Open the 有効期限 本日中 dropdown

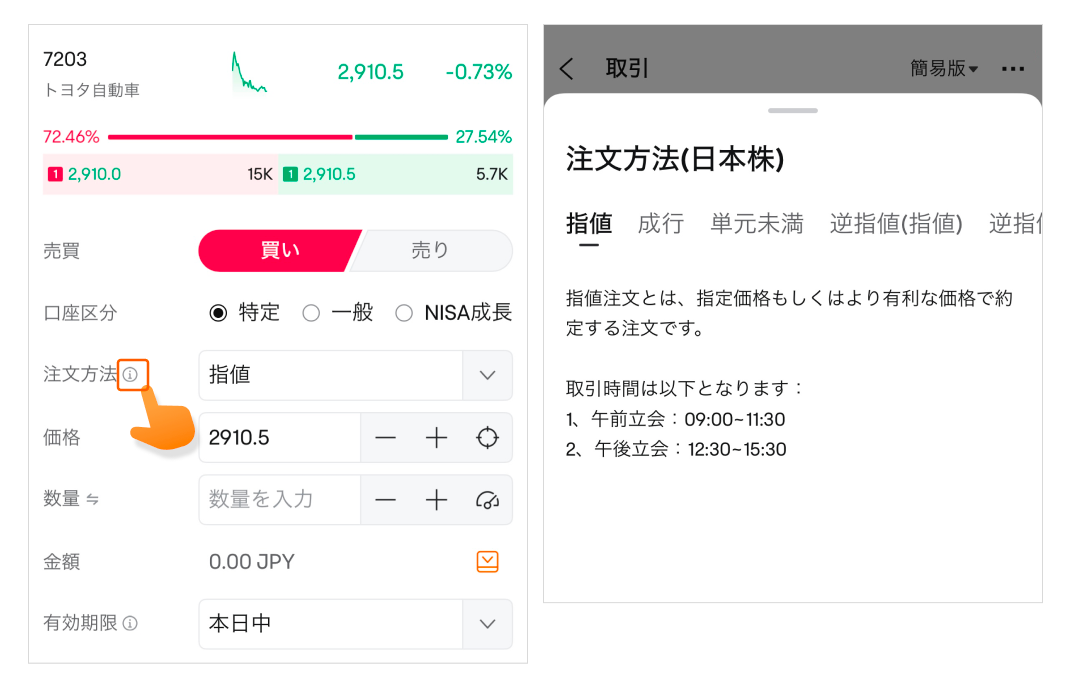click(x=487, y=624)
